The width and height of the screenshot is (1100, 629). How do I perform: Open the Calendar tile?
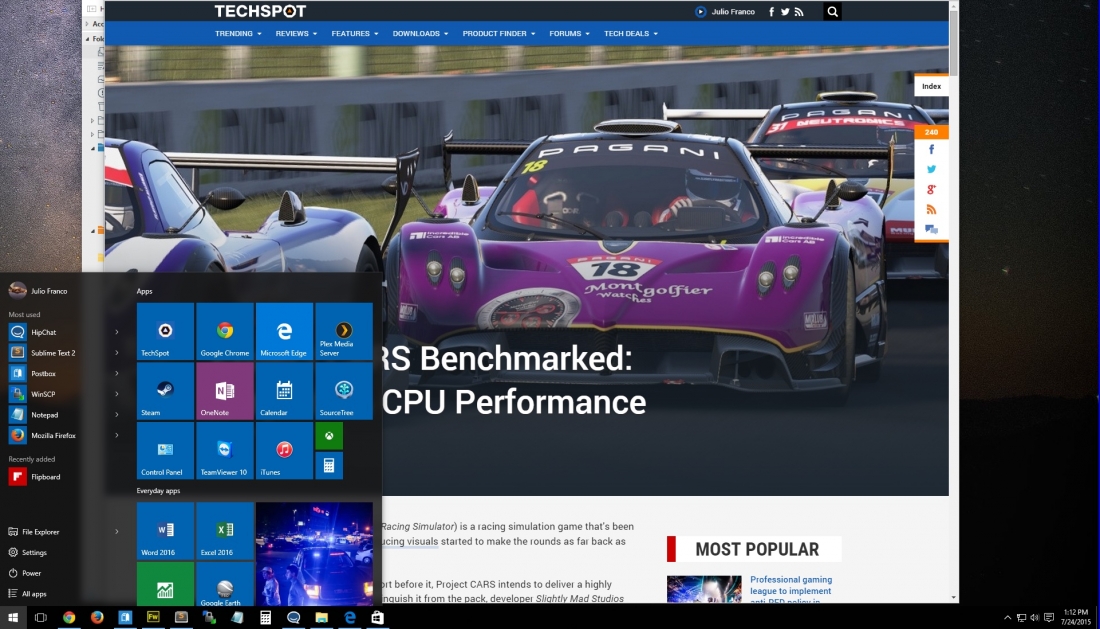284,391
